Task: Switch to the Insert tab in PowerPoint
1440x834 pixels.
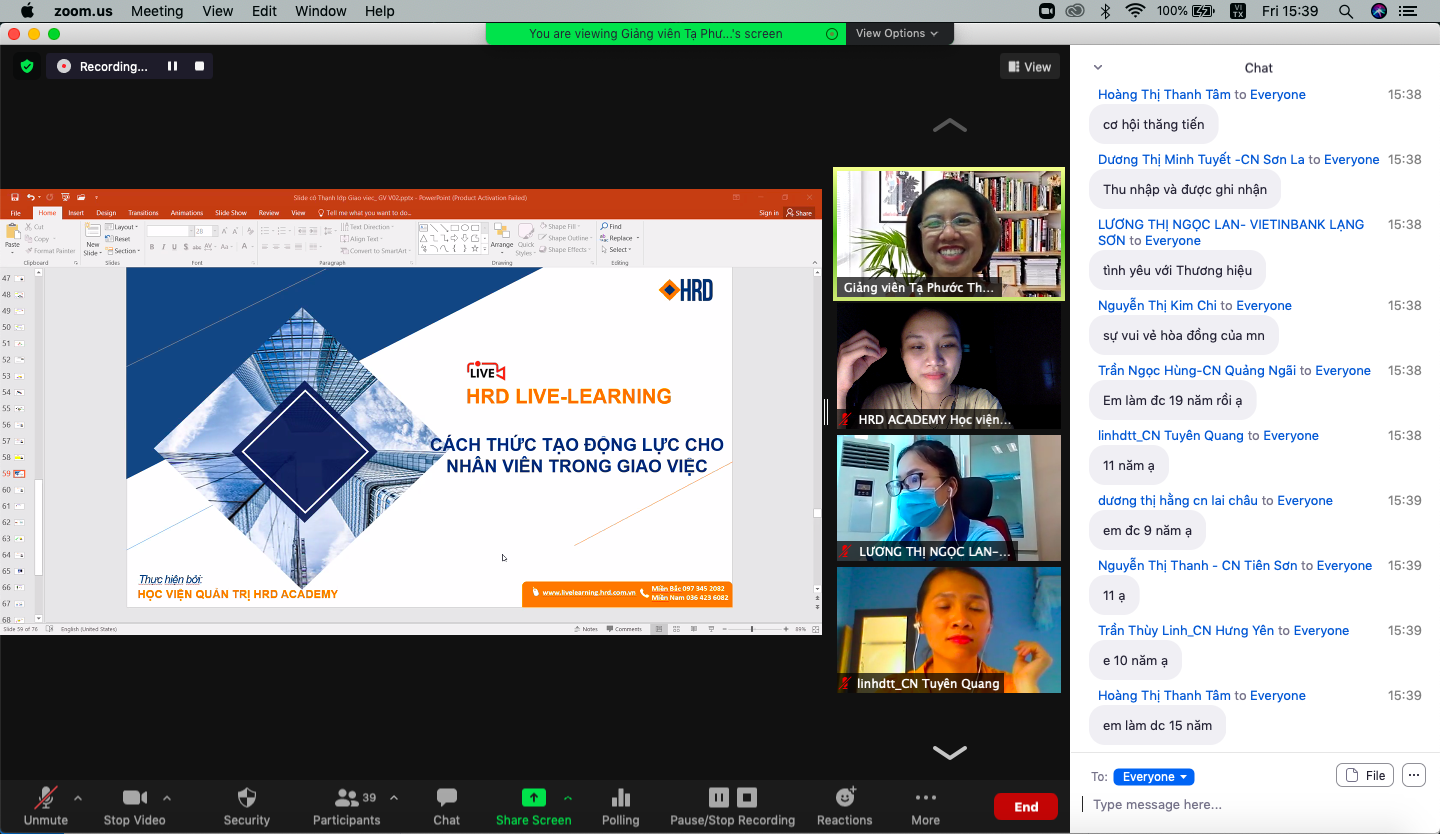Action: click(76, 213)
